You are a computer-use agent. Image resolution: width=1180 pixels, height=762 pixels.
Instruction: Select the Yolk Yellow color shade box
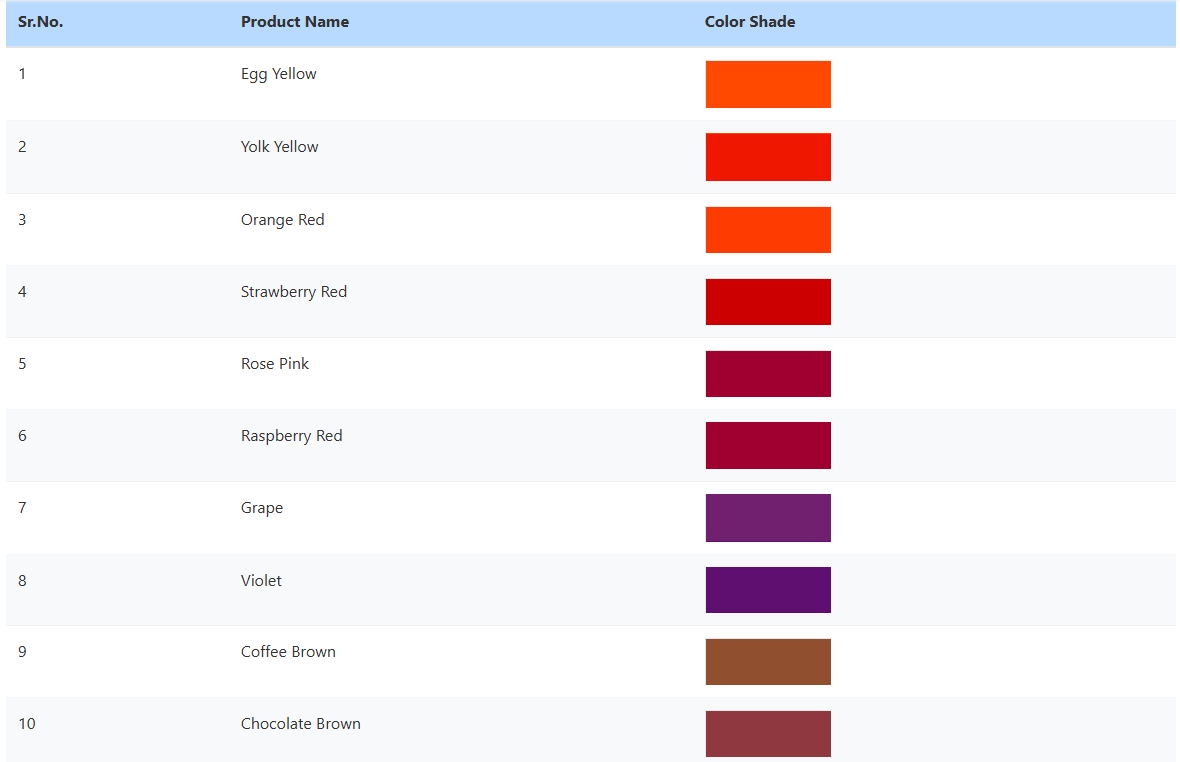coord(768,157)
